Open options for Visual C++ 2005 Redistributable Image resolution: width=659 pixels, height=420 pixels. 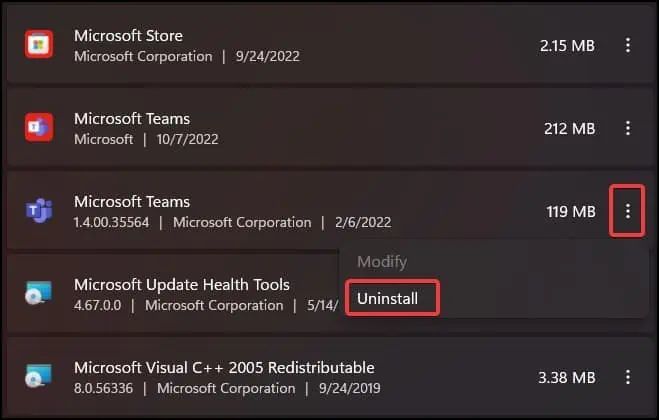coord(627,377)
